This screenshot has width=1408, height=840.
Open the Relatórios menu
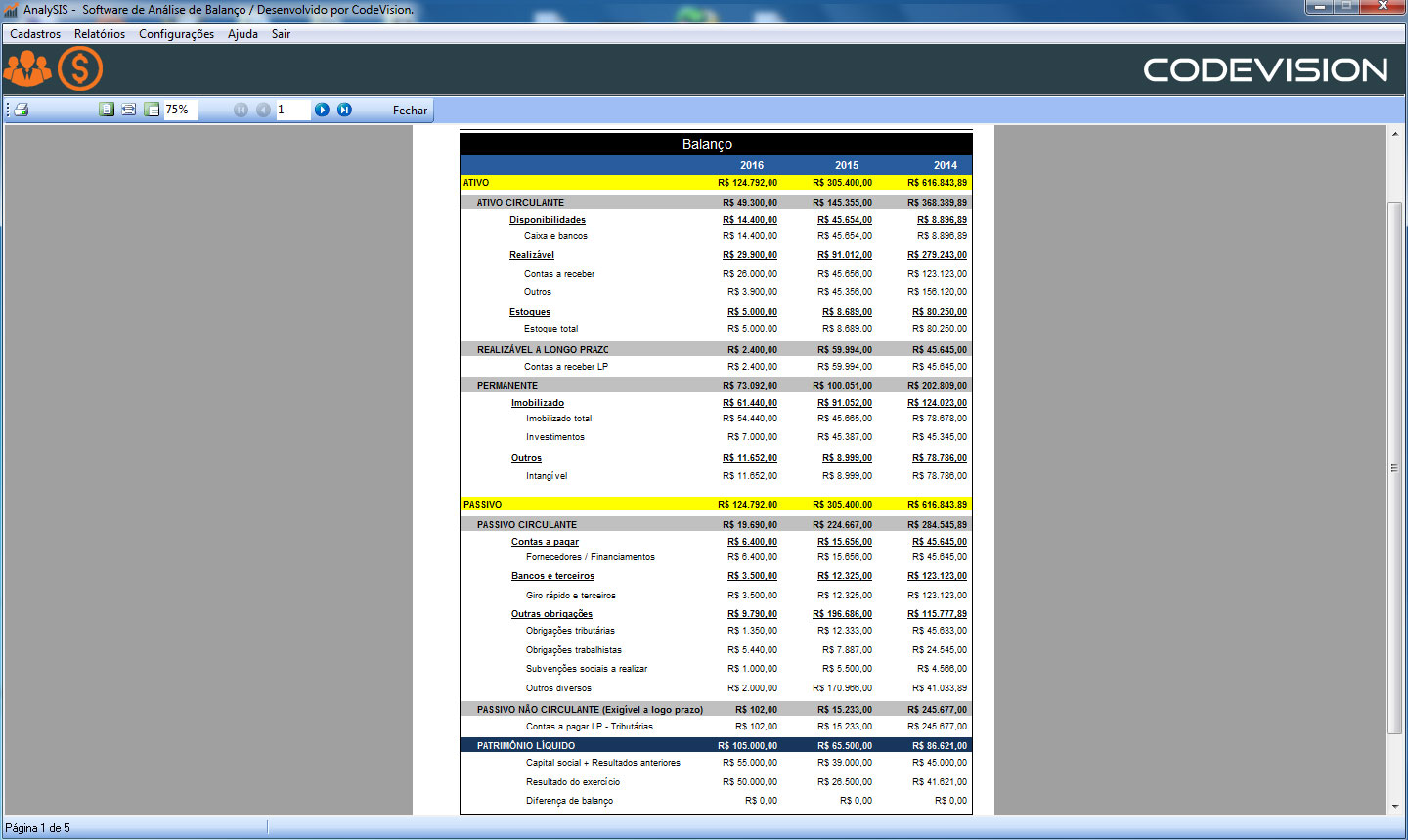click(100, 34)
